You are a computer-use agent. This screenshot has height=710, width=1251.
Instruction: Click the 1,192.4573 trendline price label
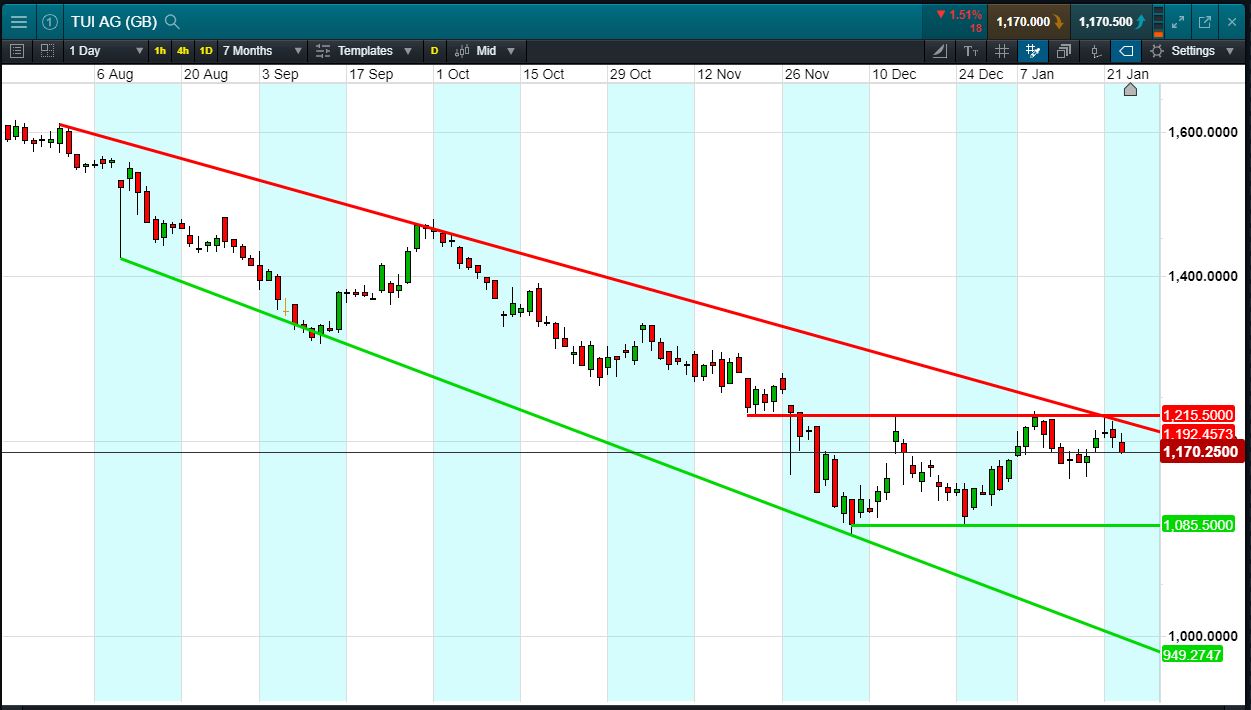(x=1198, y=433)
